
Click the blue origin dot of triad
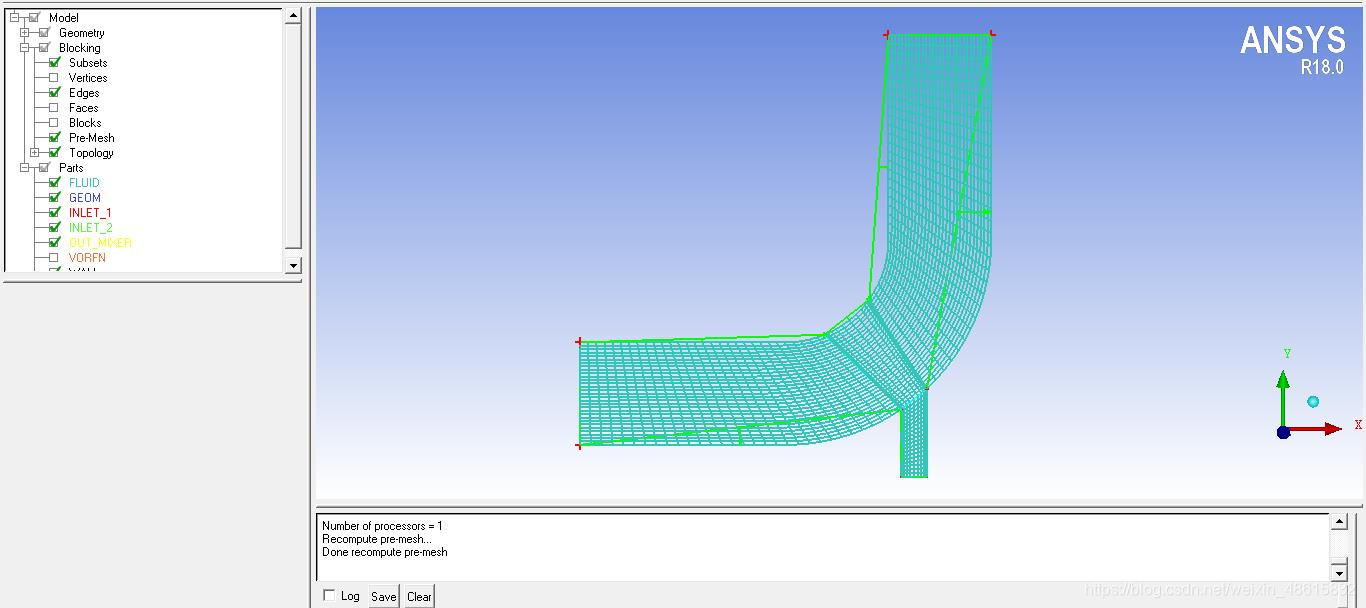click(x=1283, y=432)
